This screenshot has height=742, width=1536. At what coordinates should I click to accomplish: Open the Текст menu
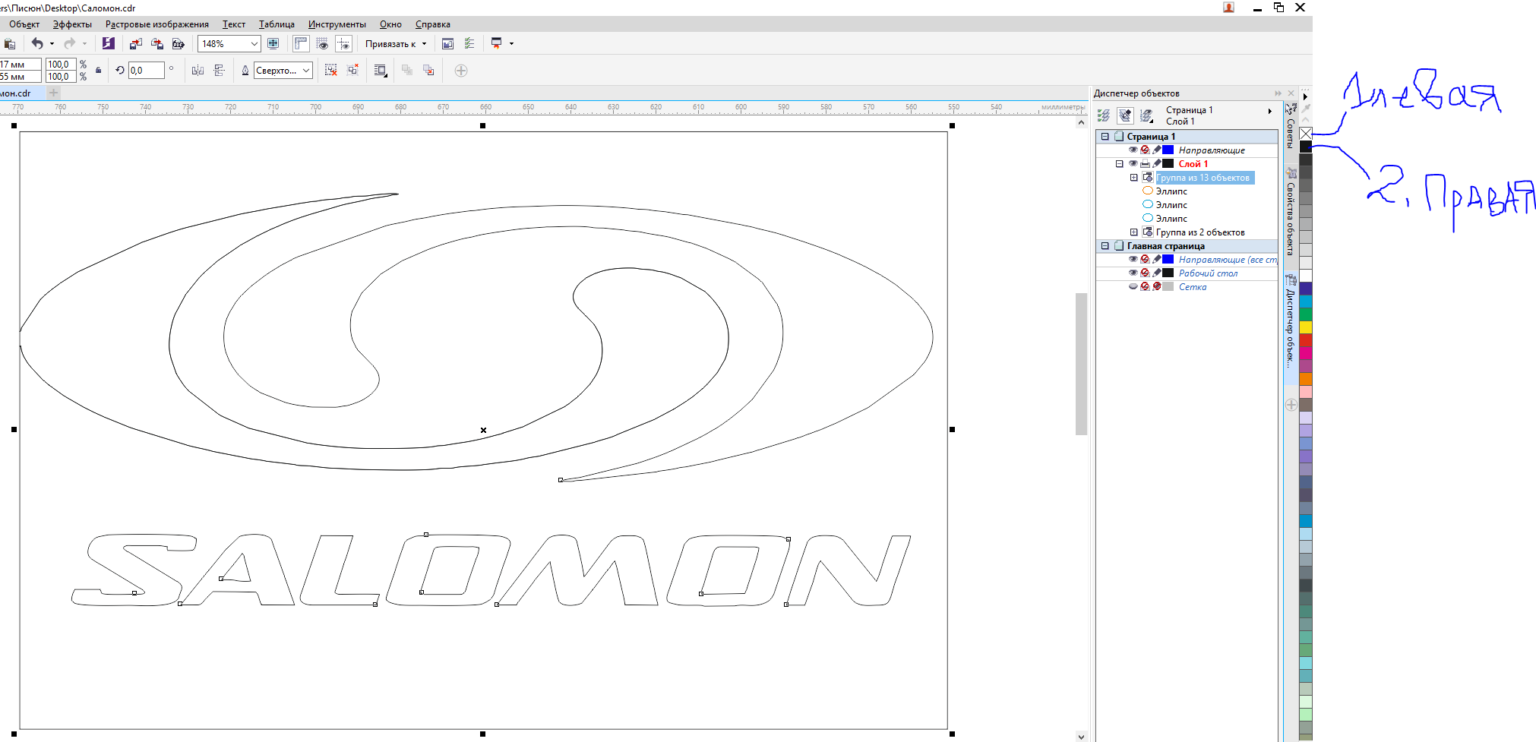click(234, 24)
